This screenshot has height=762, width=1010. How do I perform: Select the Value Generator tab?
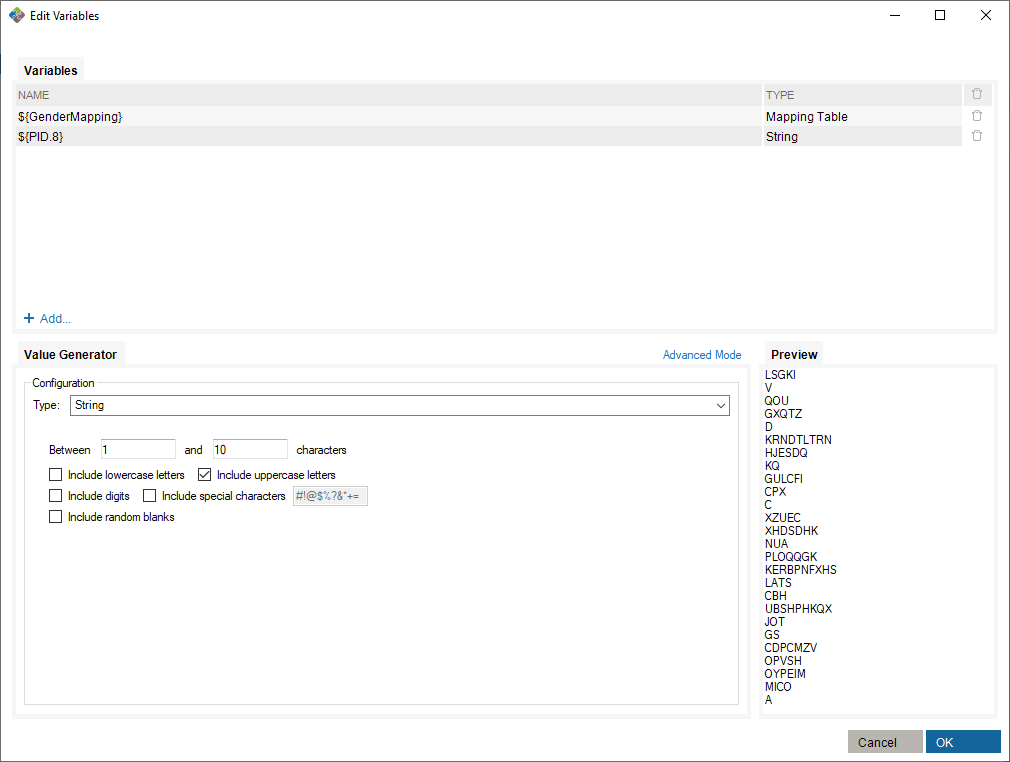pos(70,355)
